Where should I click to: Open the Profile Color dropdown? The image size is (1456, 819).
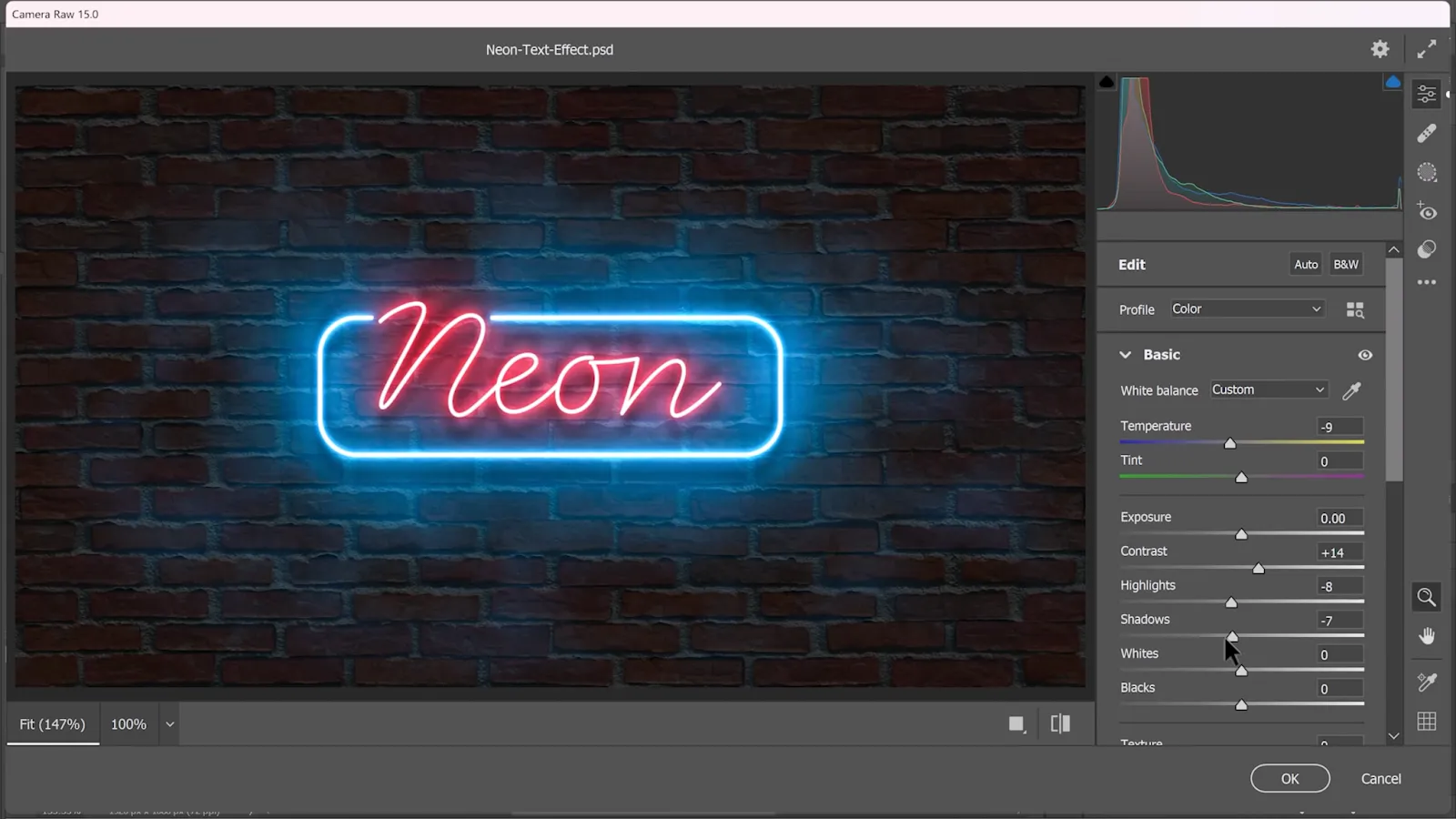pos(1246,309)
